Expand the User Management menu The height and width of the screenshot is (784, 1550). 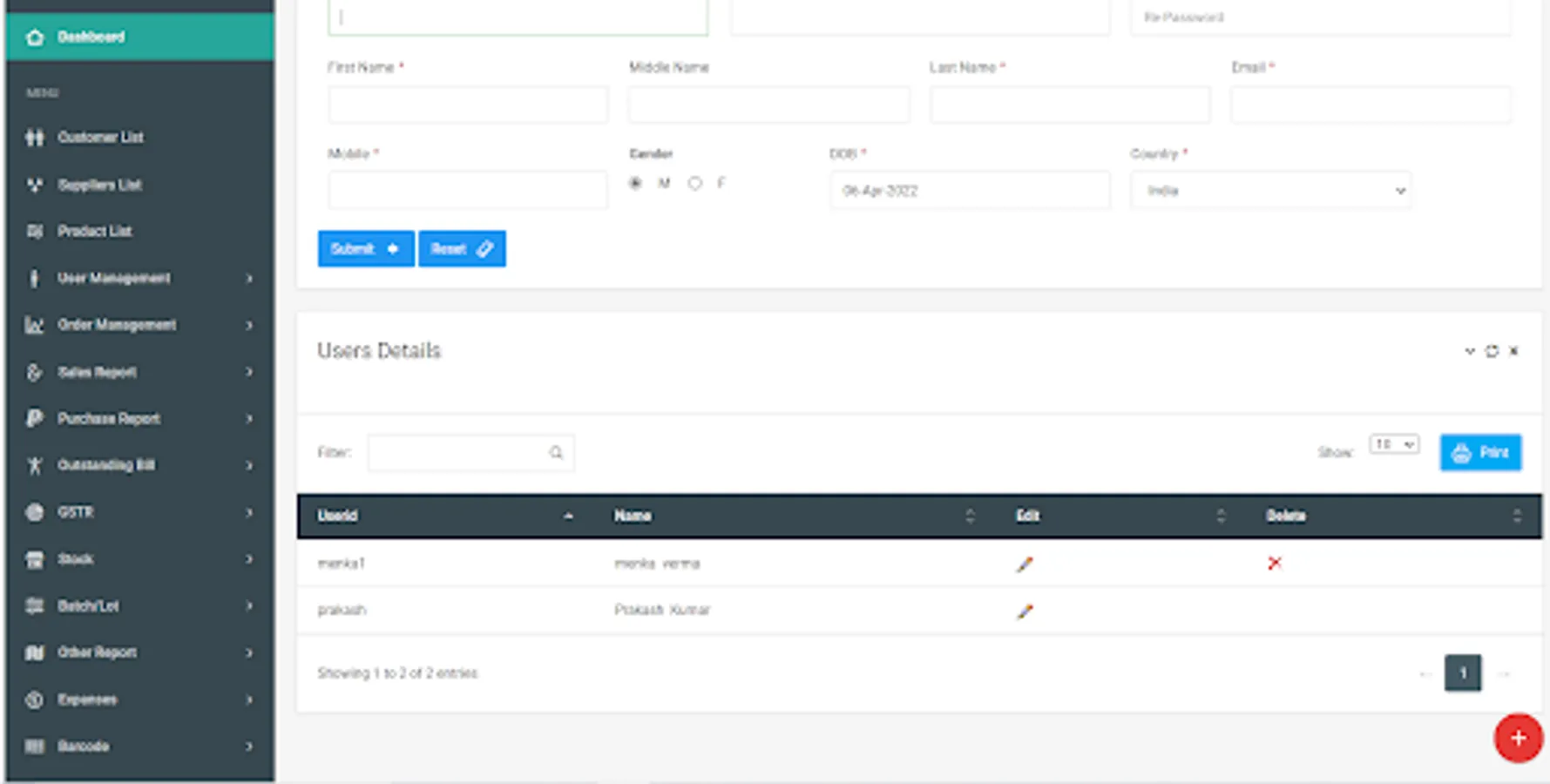tap(113, 278)
